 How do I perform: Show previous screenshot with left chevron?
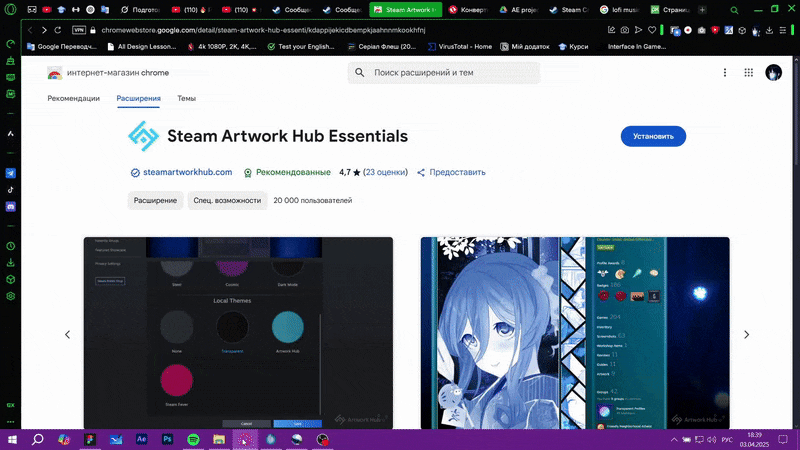[67, 335]
